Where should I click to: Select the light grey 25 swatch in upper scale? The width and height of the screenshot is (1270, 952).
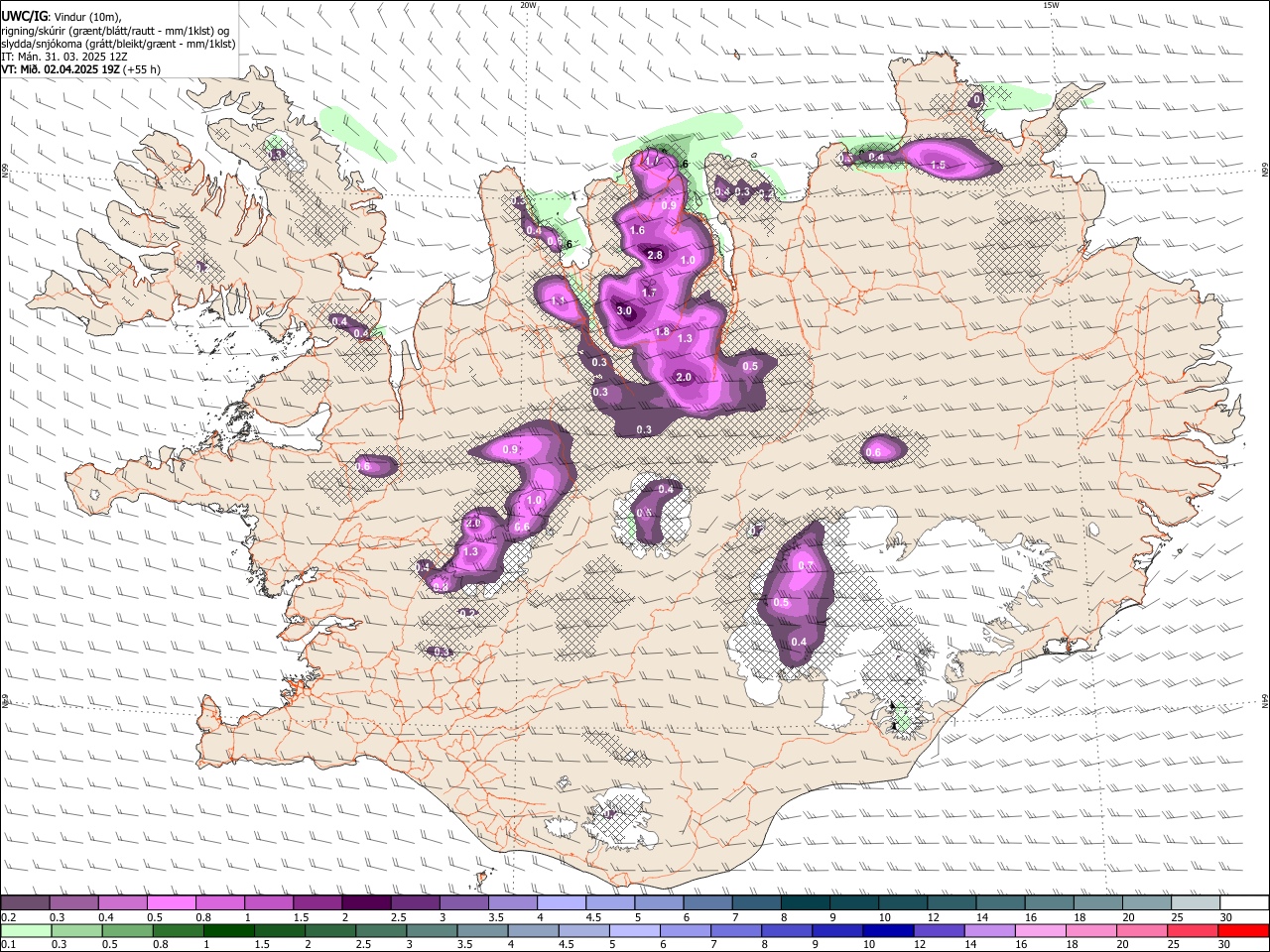point(1196,903)
